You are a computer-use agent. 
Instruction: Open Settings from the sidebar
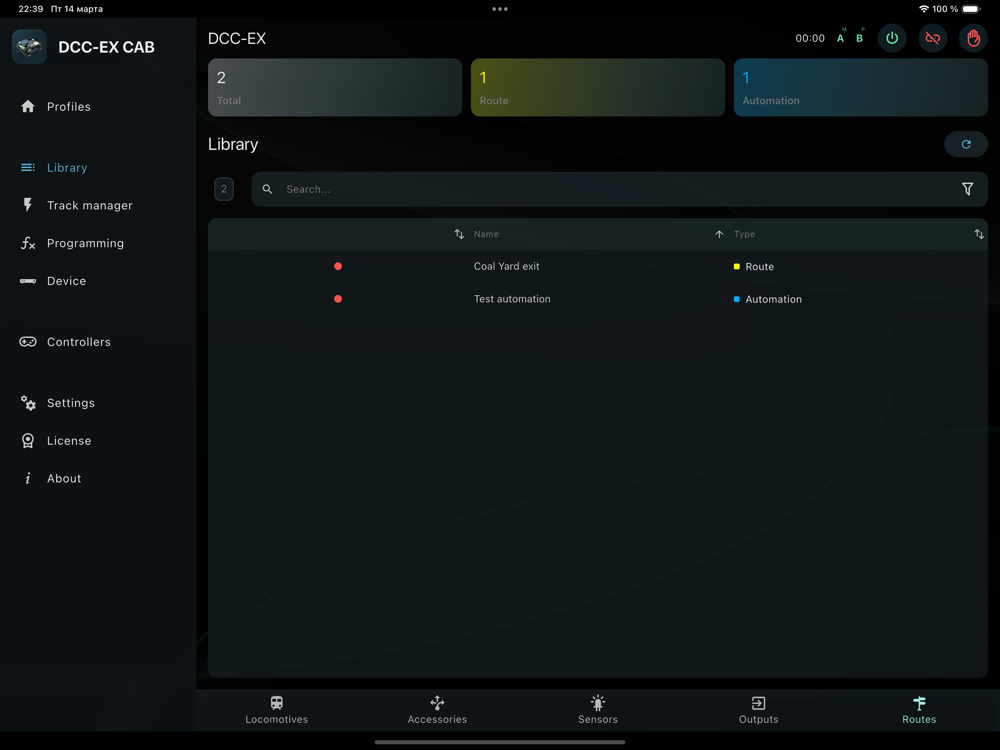click(71, 403)
